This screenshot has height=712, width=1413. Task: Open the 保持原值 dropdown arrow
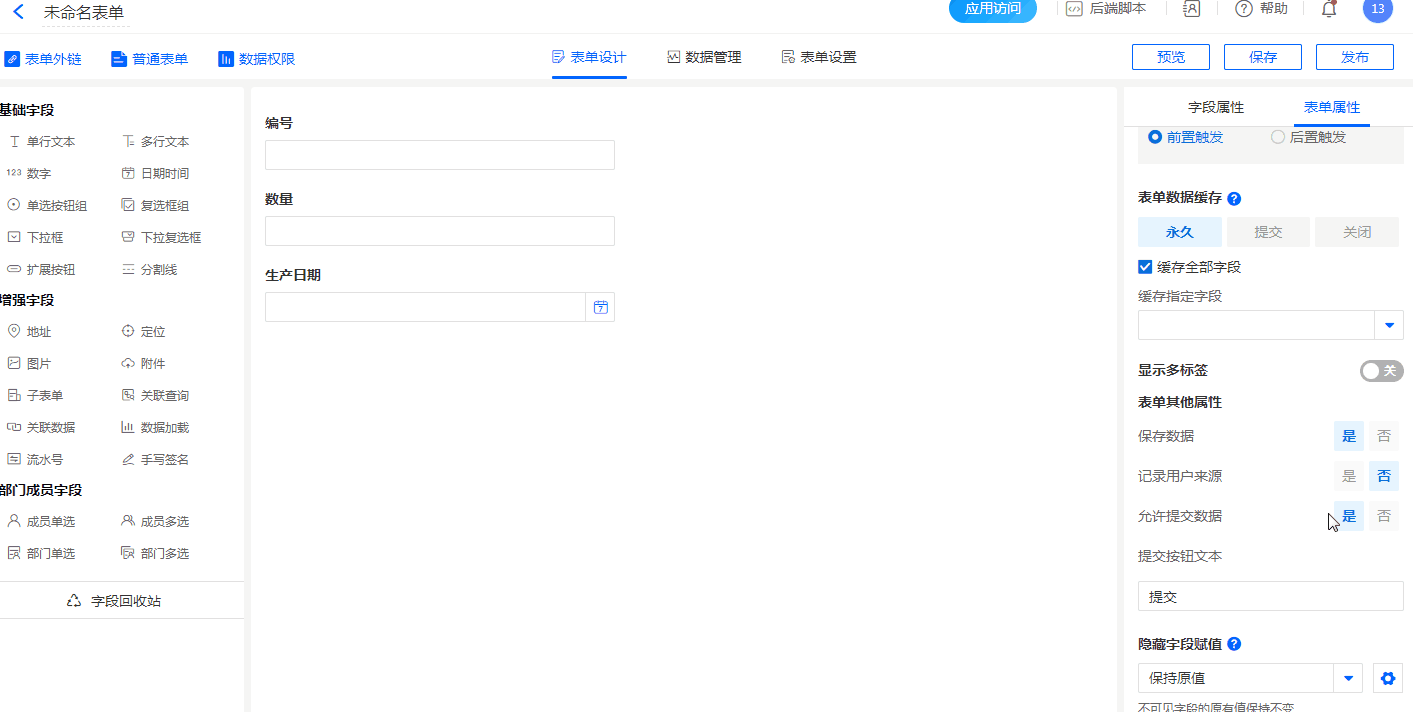click(x=1348, y=678)
